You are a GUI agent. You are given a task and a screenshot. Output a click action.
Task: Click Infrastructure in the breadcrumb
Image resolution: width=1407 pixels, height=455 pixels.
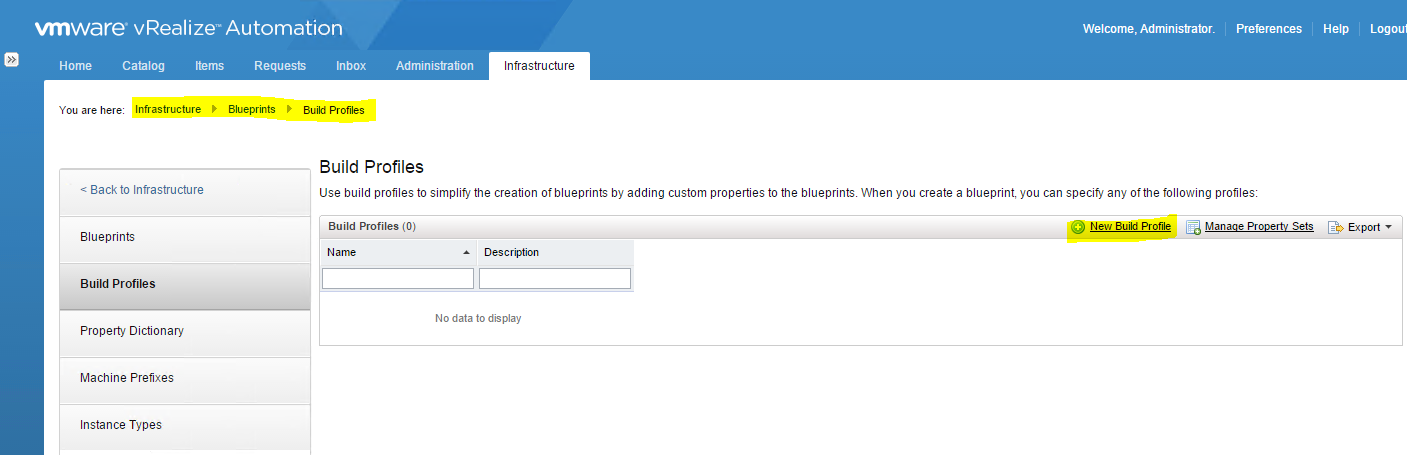[x=168, y=109]
